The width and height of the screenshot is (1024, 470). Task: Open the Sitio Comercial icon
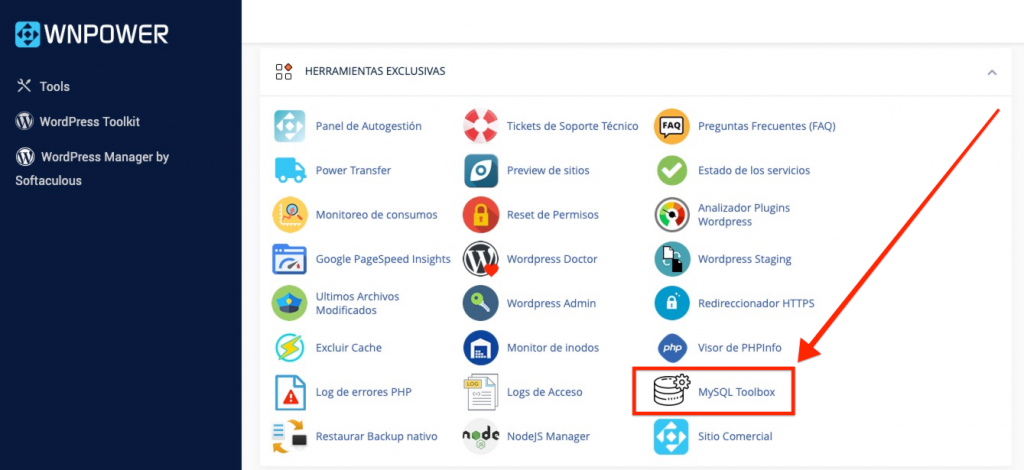[671, 437]
